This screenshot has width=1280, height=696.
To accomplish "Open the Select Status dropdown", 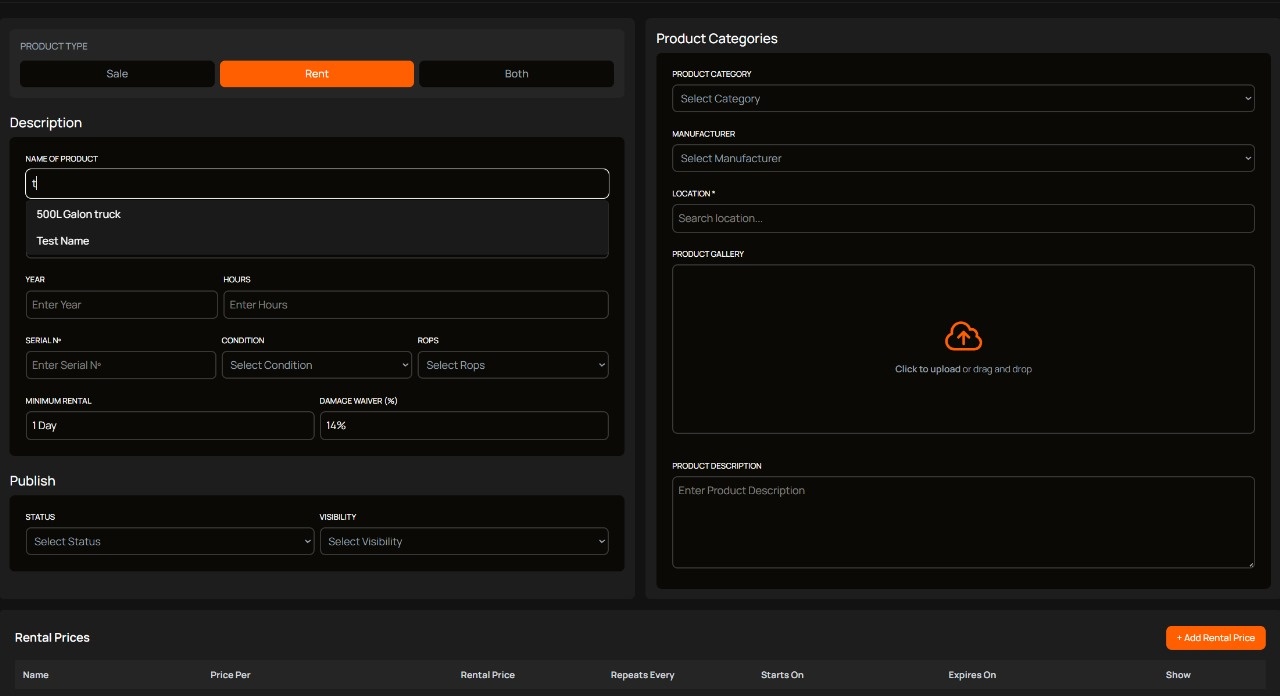I will coord(170,541).
